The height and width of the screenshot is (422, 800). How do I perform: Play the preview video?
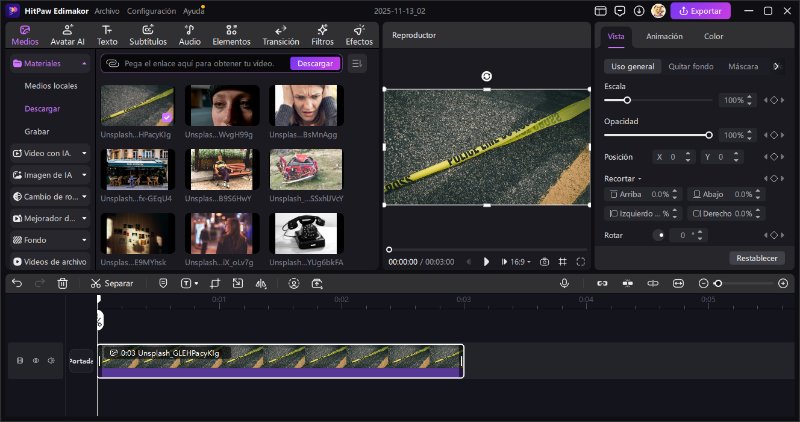coord(486,262)
